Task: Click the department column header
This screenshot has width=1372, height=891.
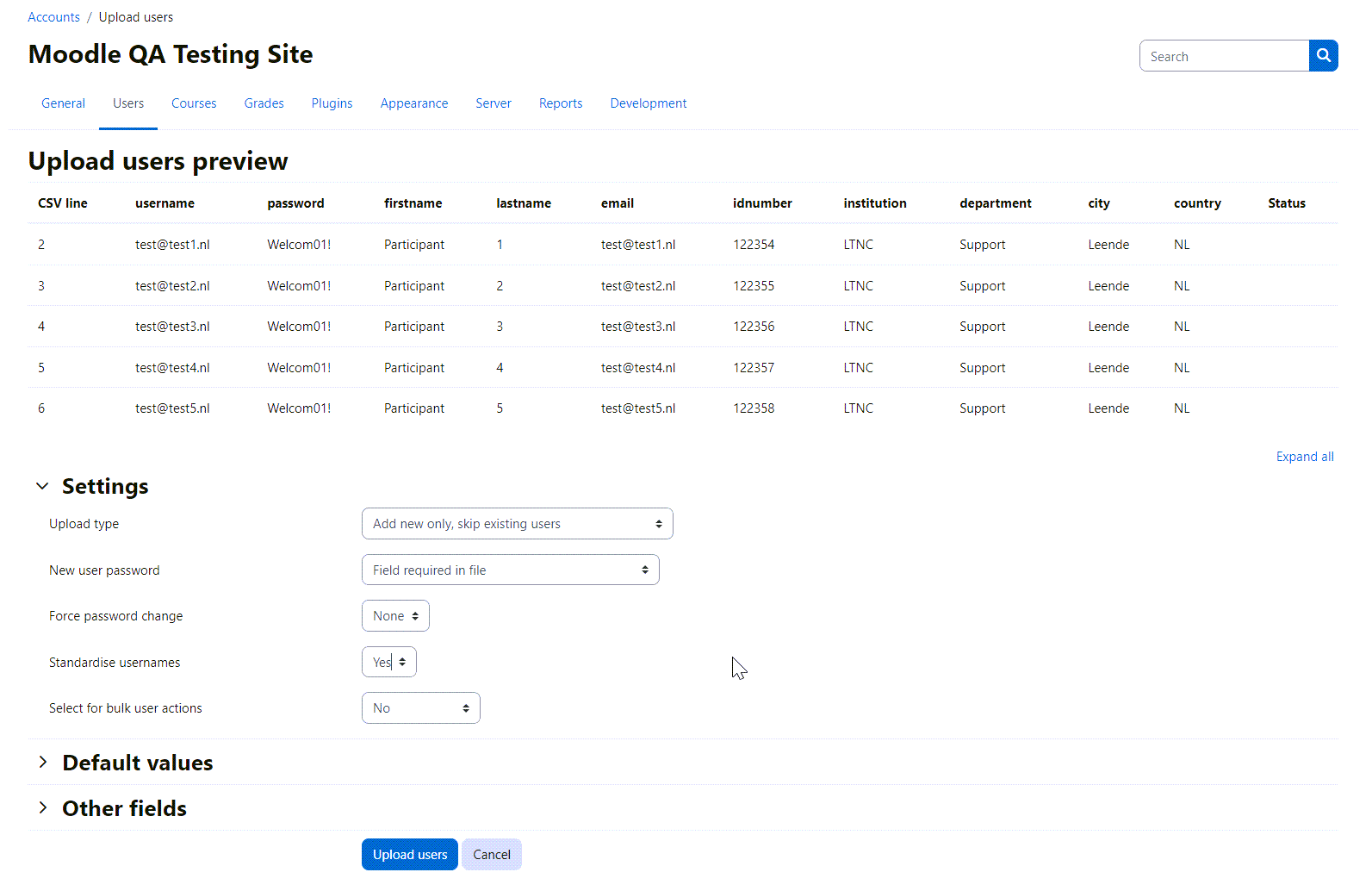Action: click(996, 203)
